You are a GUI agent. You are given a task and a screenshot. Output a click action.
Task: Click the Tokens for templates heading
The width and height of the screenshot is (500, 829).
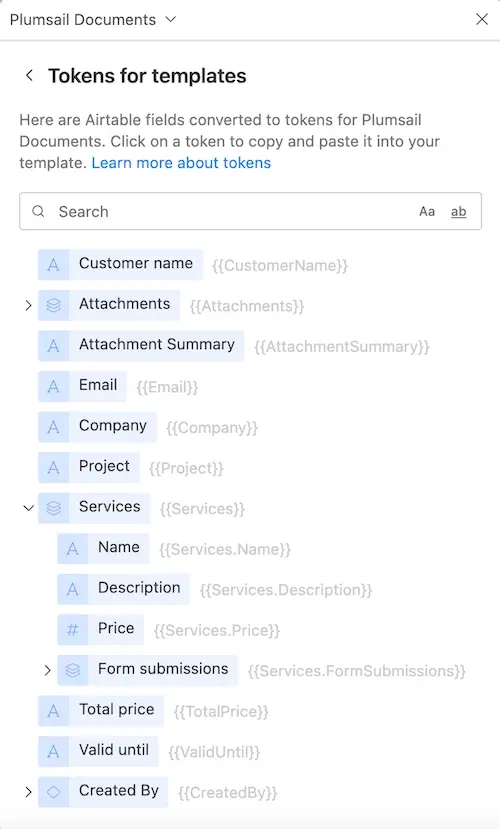tap(147, 76)
